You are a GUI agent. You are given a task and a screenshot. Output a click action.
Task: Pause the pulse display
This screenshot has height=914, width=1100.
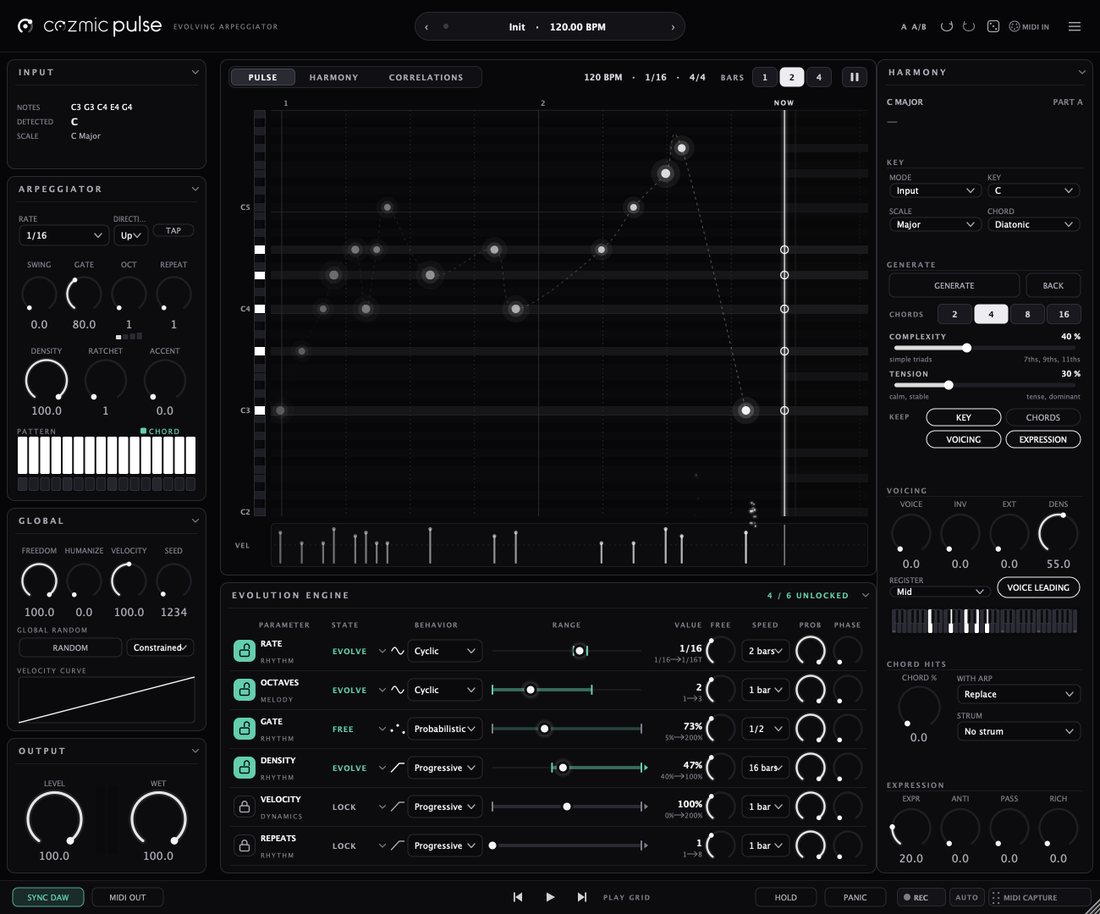point(854,77)
